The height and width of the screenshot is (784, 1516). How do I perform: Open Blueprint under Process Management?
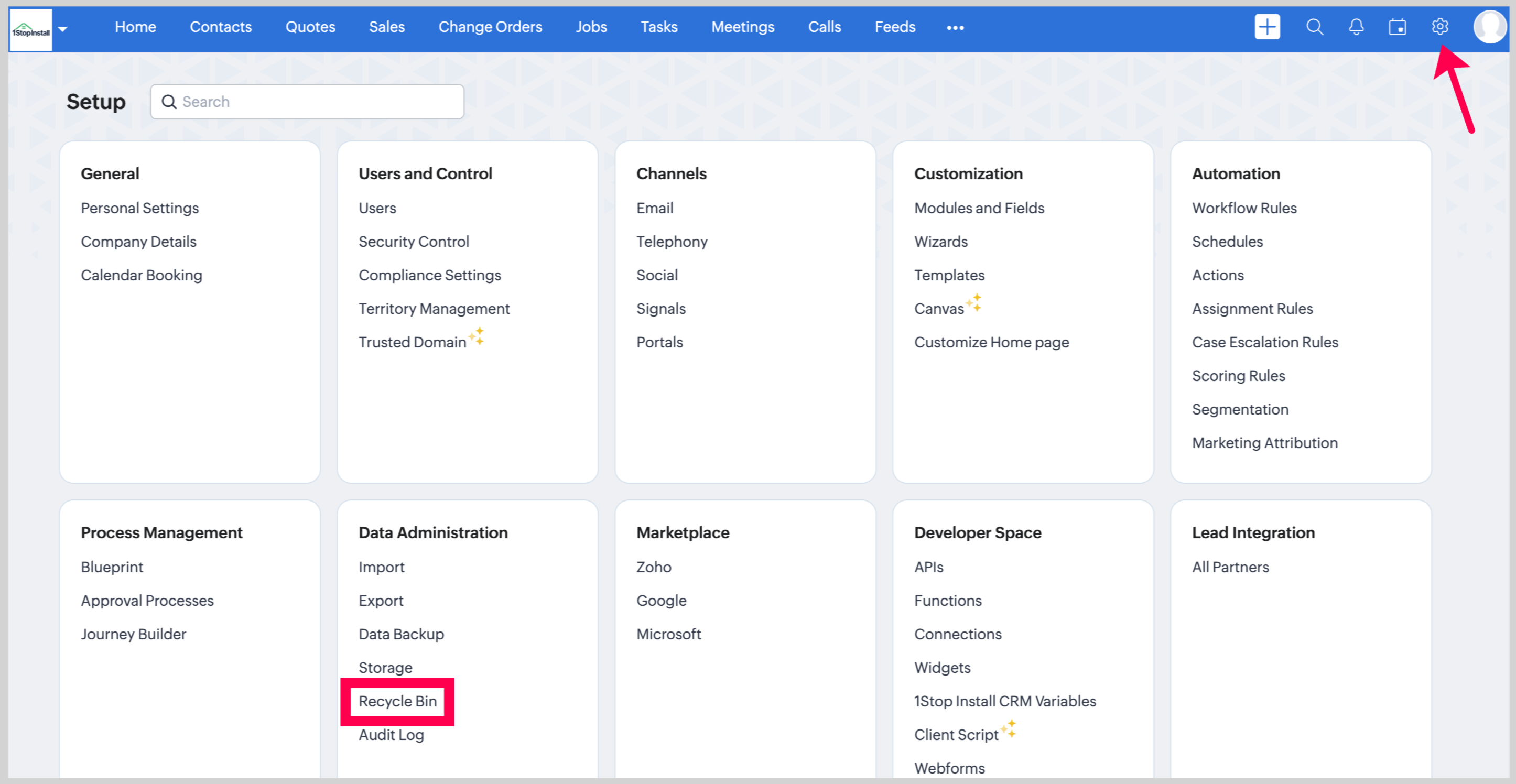tap(112, 567)
